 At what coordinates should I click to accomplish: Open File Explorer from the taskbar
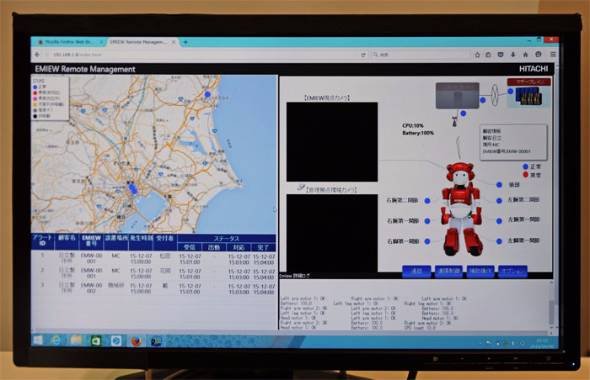[x=76, y=340]
